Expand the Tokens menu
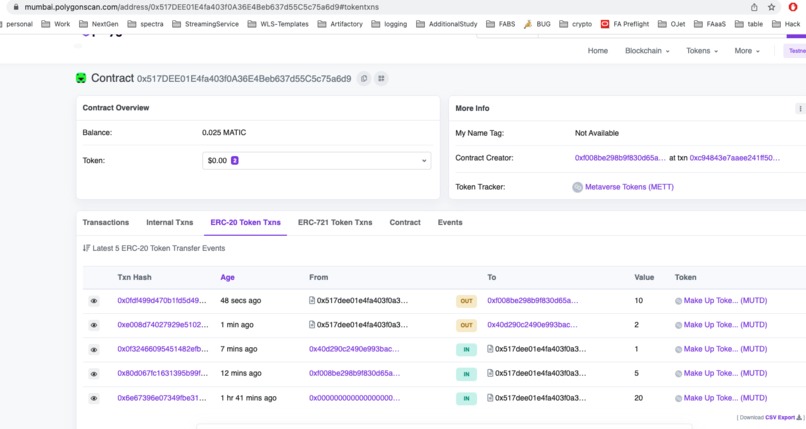Image resolution: width=806 pixels, height=429 pixels. [702, 51]
